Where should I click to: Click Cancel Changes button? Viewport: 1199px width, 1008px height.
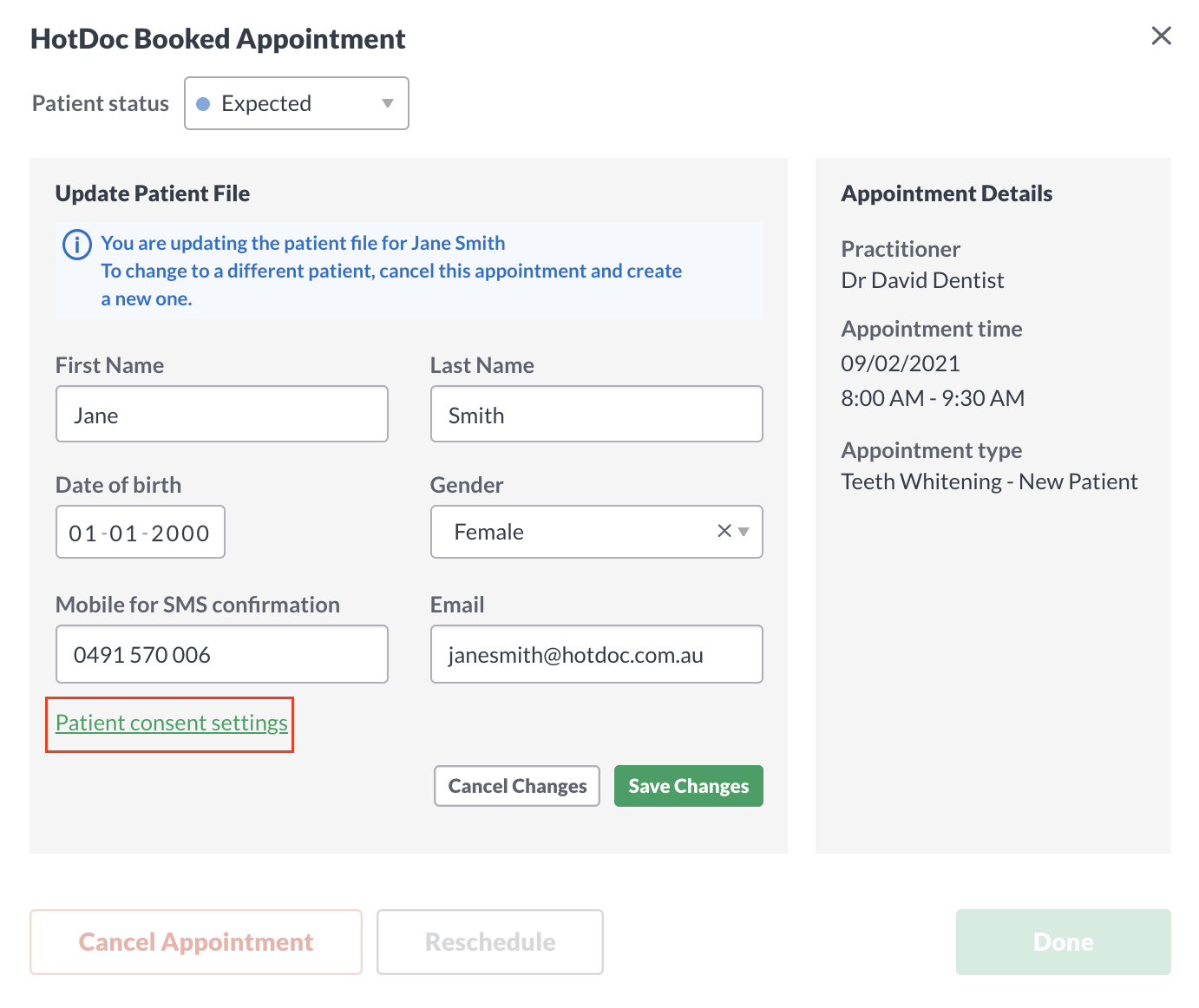(x=517, y=786)
